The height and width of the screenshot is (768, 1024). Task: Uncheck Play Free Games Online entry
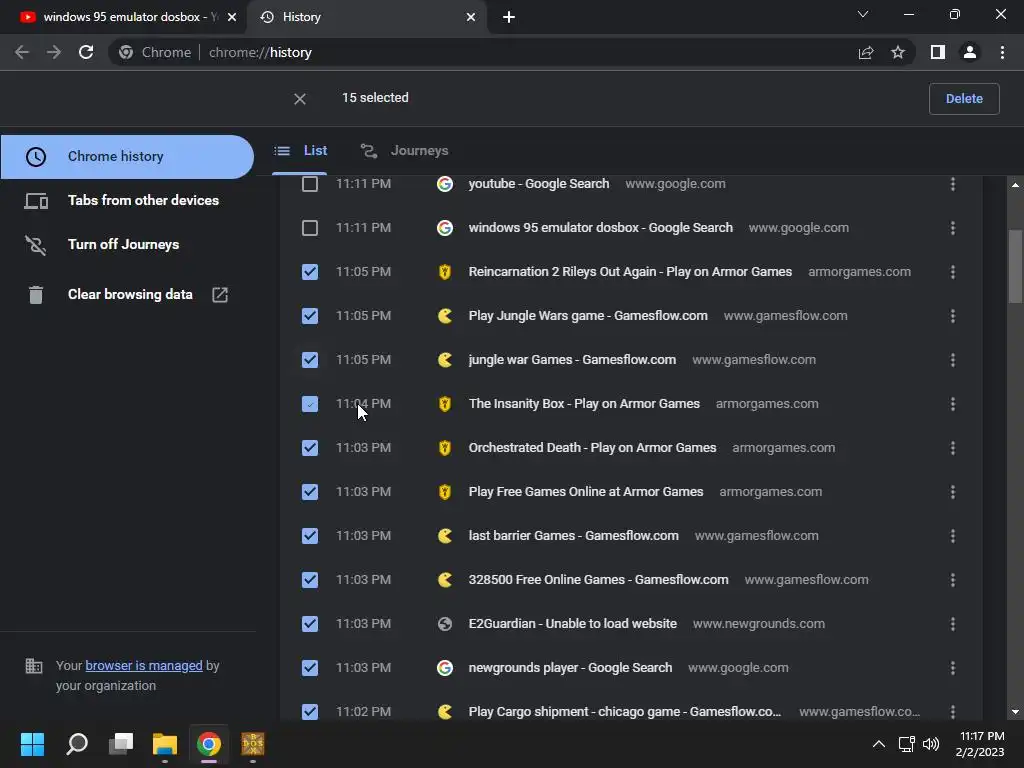310,492
